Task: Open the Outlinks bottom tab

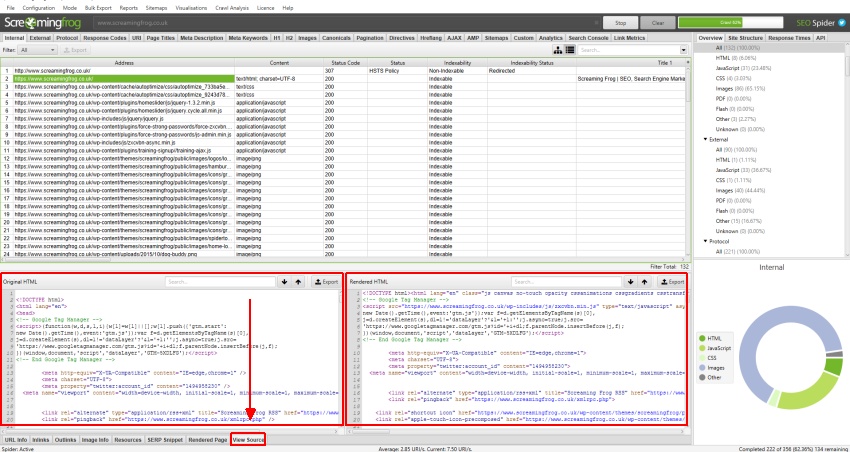Action: (66, 440)
